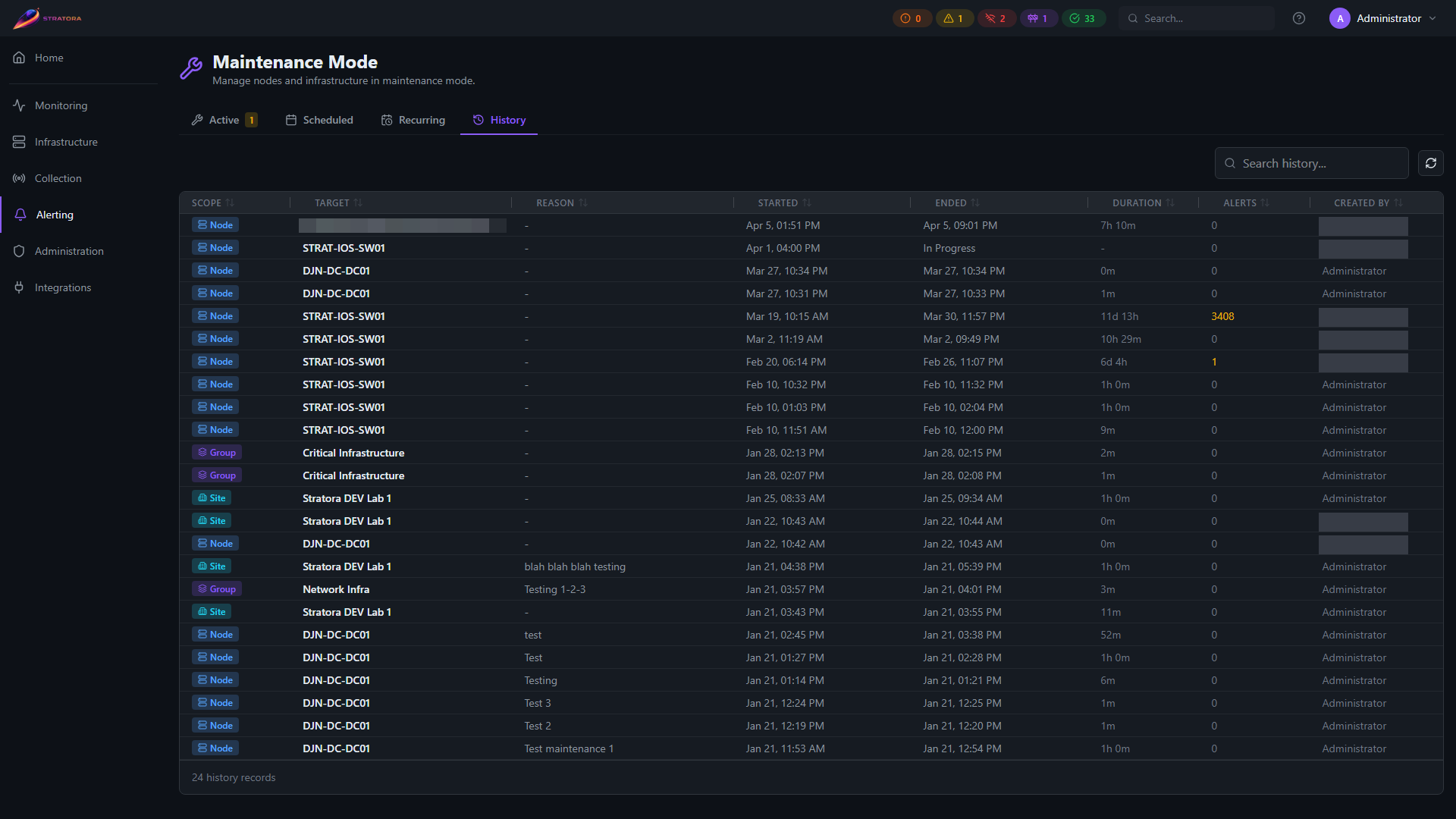Image resolution: width=1456 pixels, height=819 pixels.
Task: Sort table by Reason column
Action: [562, 202]
